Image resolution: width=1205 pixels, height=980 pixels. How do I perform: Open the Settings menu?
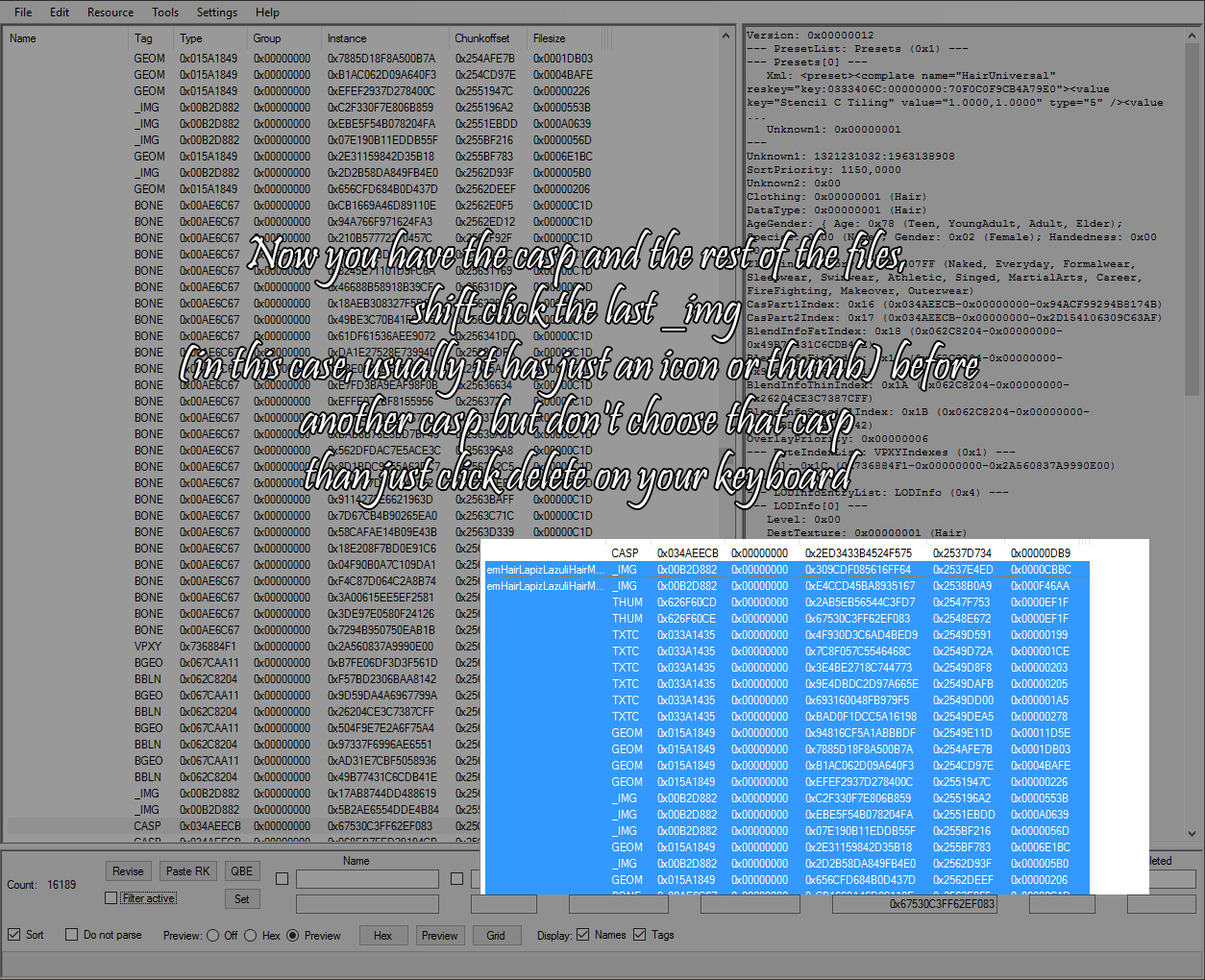tap(217, 12)
